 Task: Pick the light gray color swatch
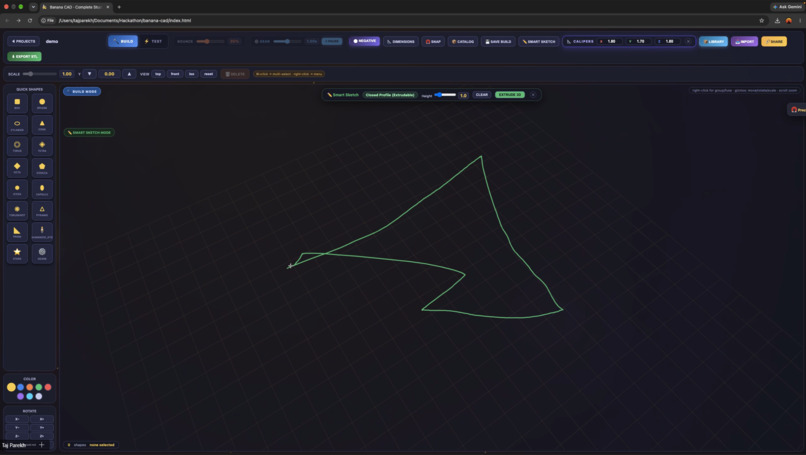coord(39,396)
